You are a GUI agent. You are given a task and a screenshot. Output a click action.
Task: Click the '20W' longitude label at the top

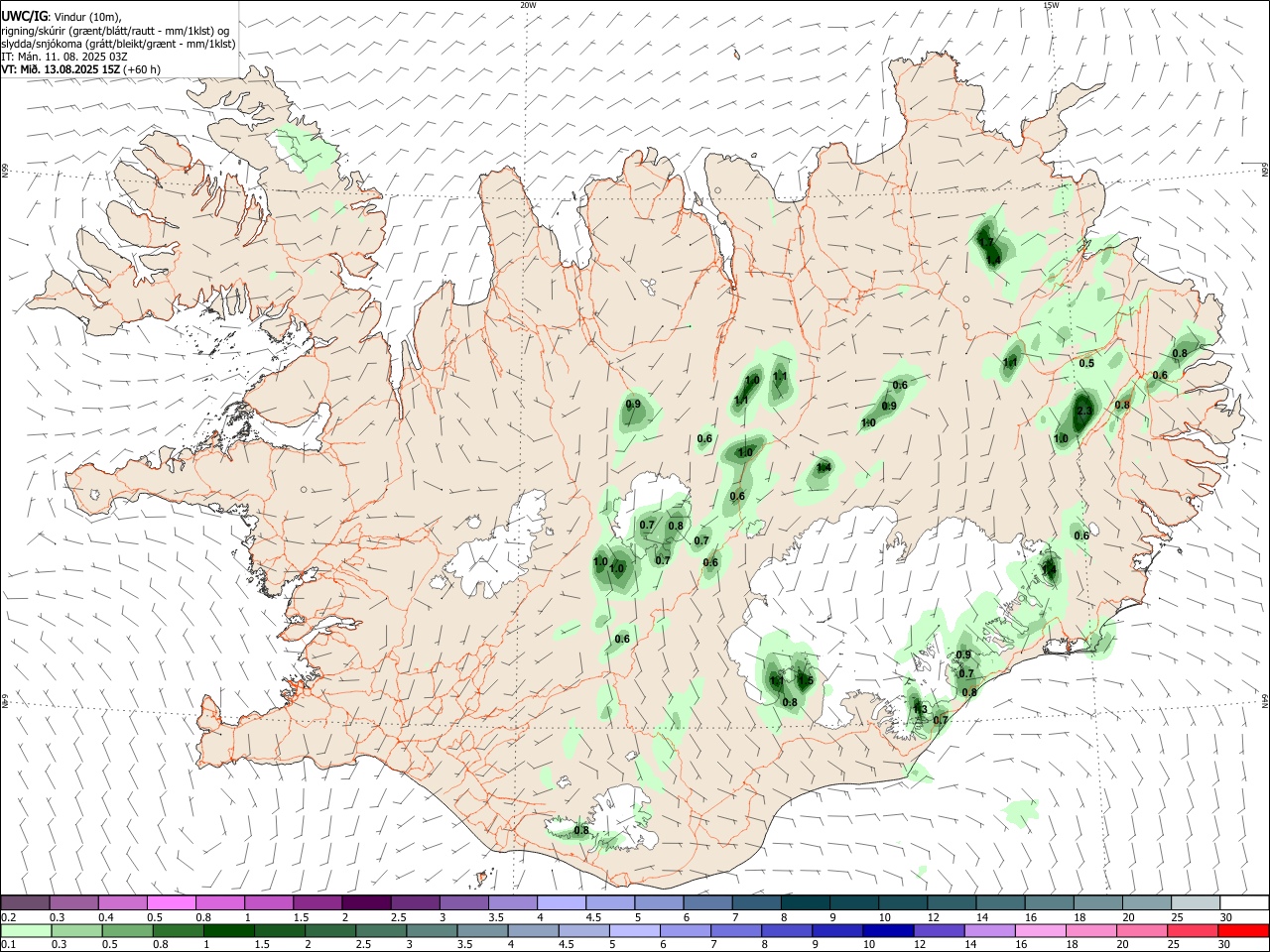tap(528, 5)
